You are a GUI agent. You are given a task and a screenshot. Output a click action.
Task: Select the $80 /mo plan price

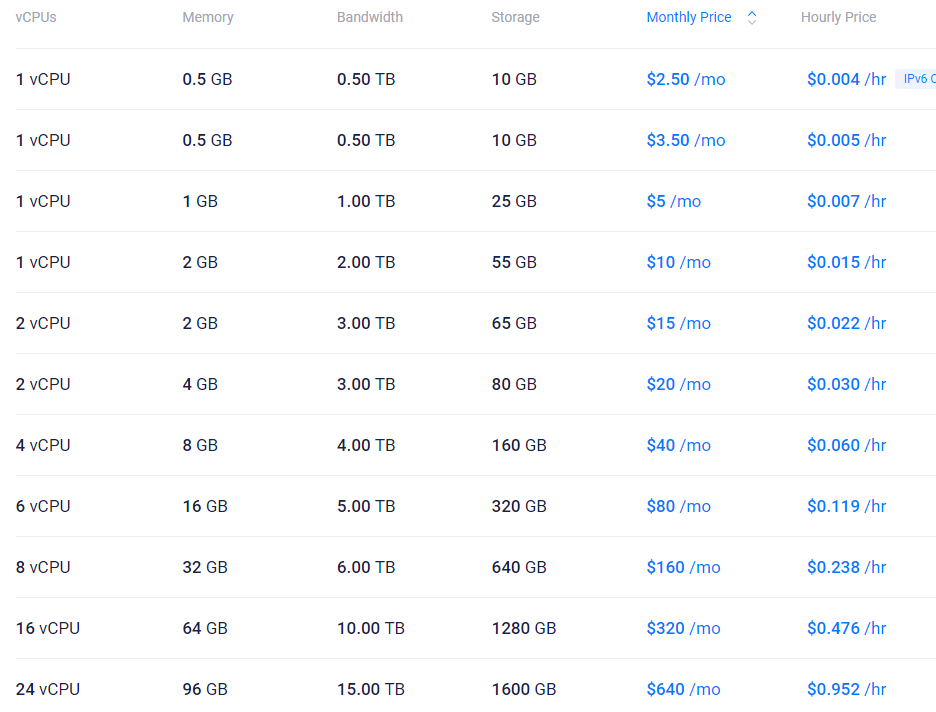(x=678, y=506)
